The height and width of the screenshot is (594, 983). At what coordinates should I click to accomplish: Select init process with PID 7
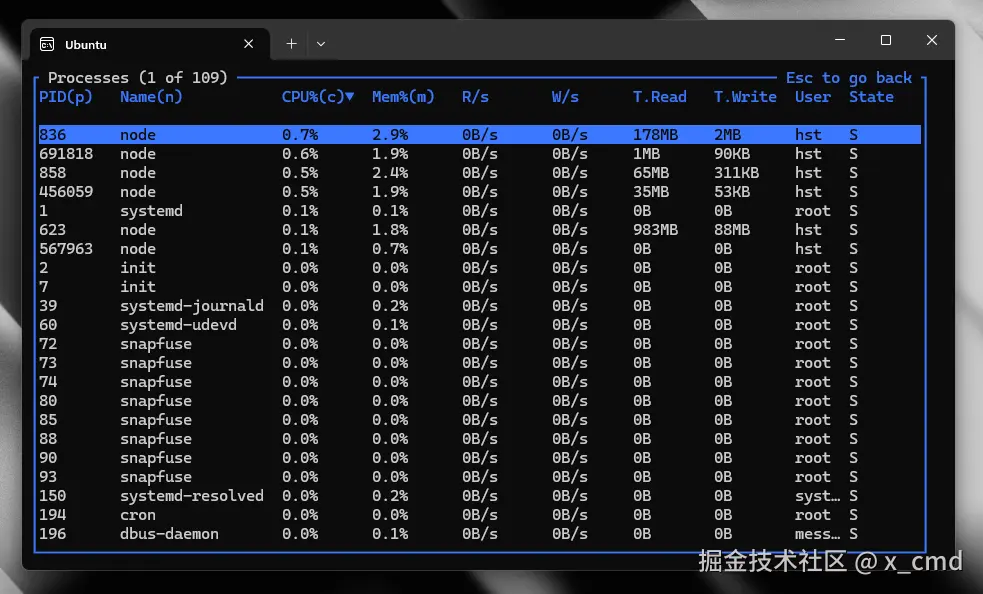click(480, 287)
